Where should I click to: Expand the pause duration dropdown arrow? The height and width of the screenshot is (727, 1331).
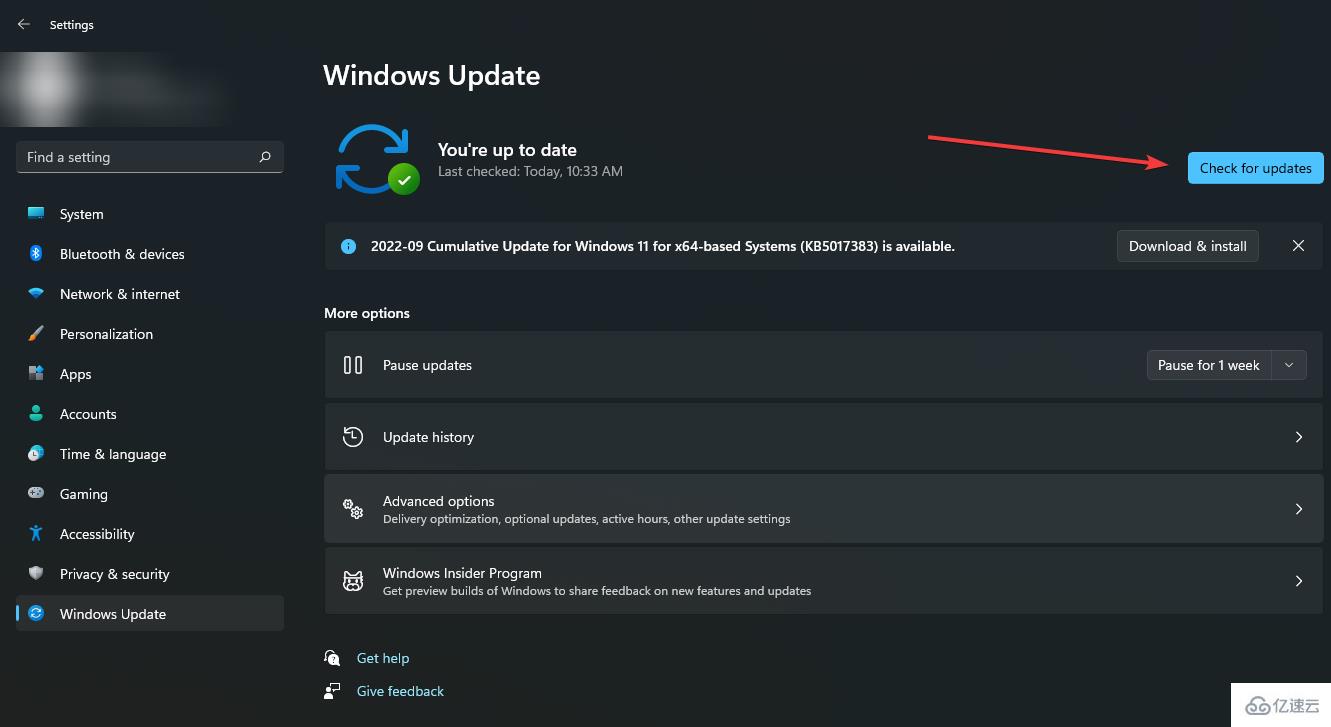[x=1289, y=365]
